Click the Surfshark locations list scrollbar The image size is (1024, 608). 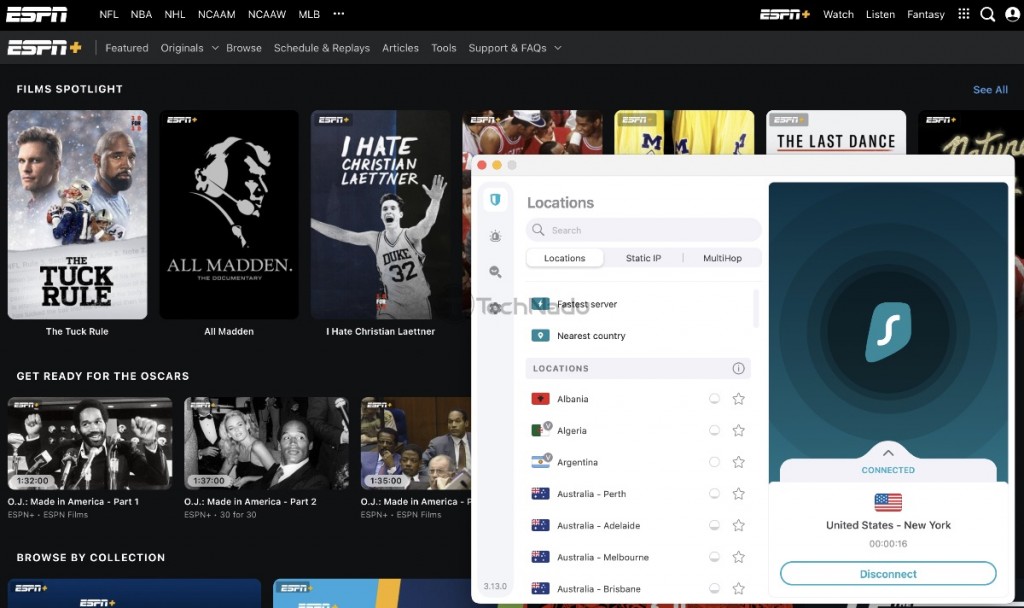click(x=756, y=309)
